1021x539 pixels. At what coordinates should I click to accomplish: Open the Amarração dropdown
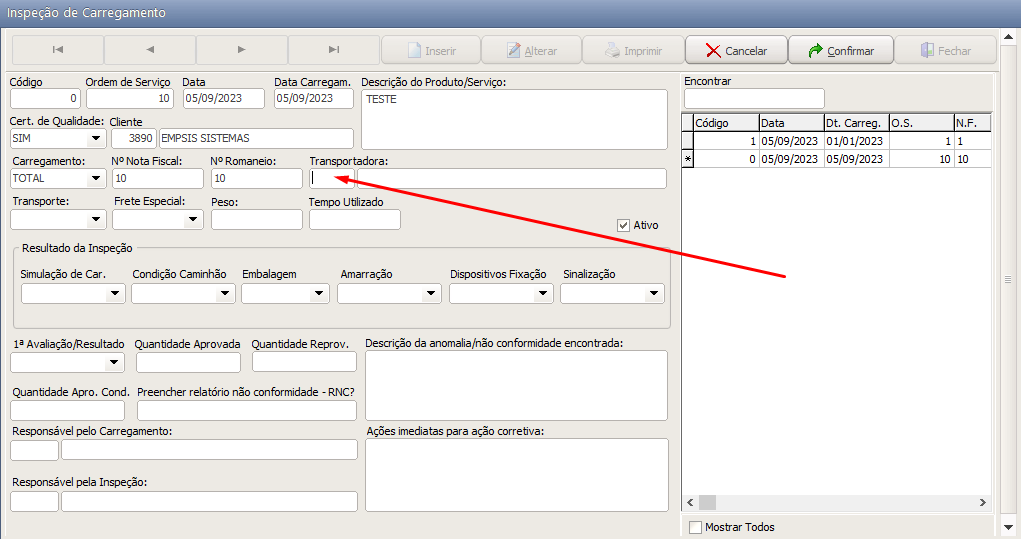tap(430, 293)
